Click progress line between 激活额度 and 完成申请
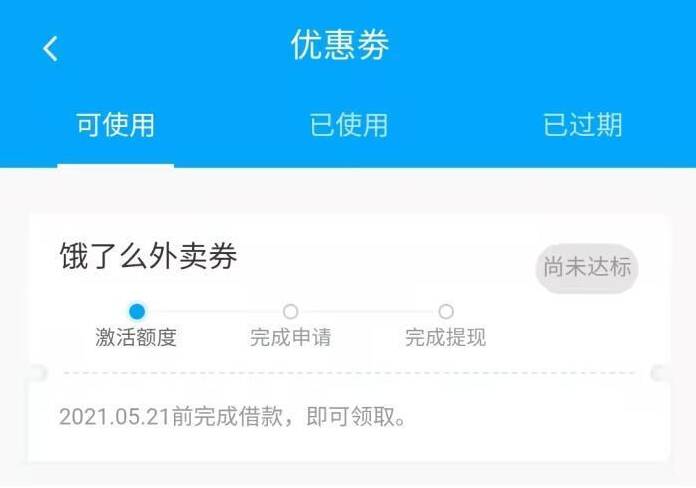Viewport: 696px width, 488px height. click(x=214, y=311)
